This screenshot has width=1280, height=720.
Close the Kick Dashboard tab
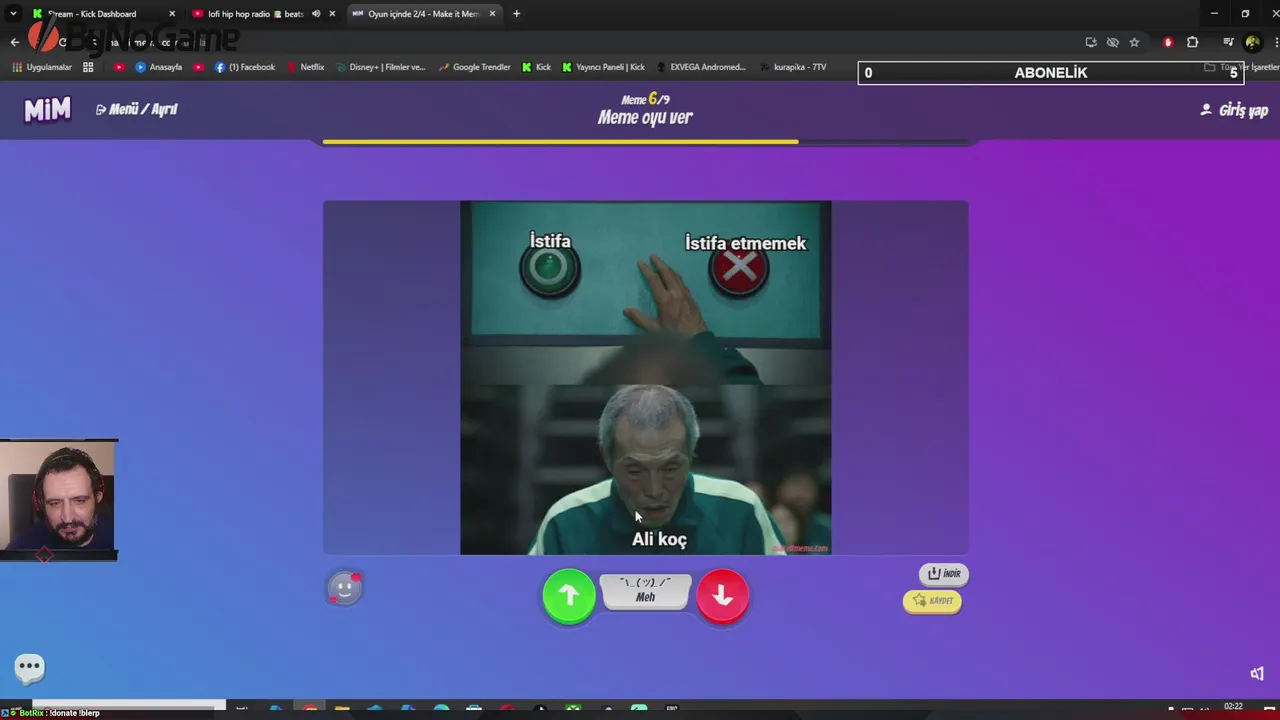click(x=172, y=14)
